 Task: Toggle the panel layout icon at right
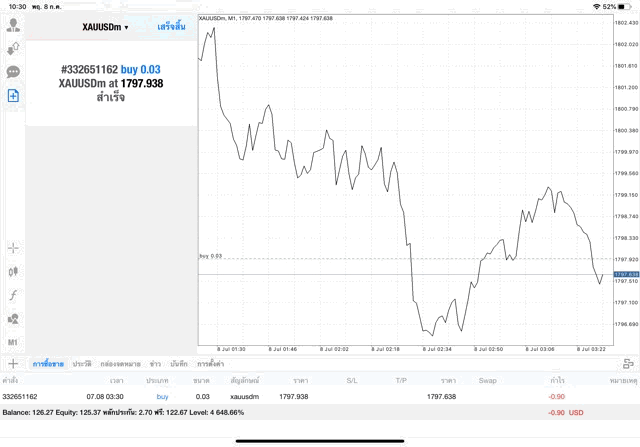[628, 364]
